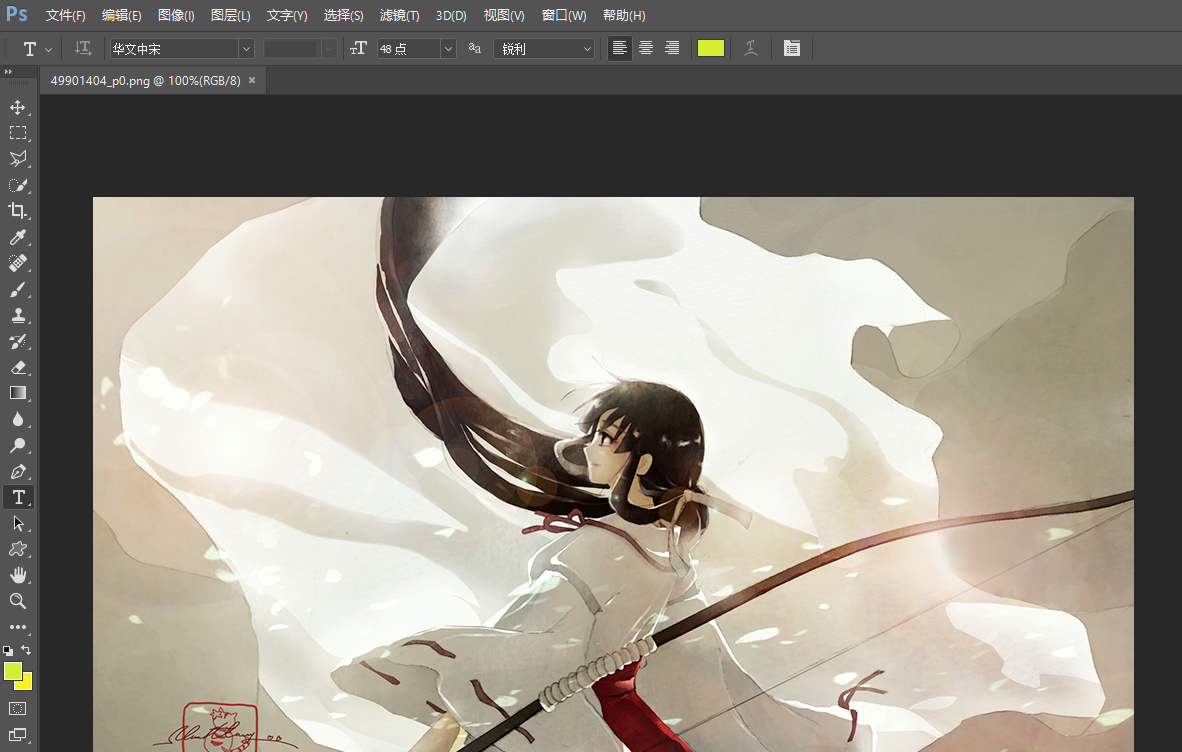1182x752 pixels.
Task: Open the 华文中宋 font family dropdown
Action: point(246,49)
